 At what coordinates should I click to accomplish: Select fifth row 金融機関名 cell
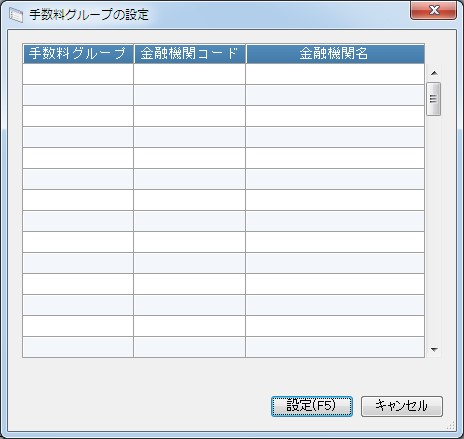(x=335, y=158)
